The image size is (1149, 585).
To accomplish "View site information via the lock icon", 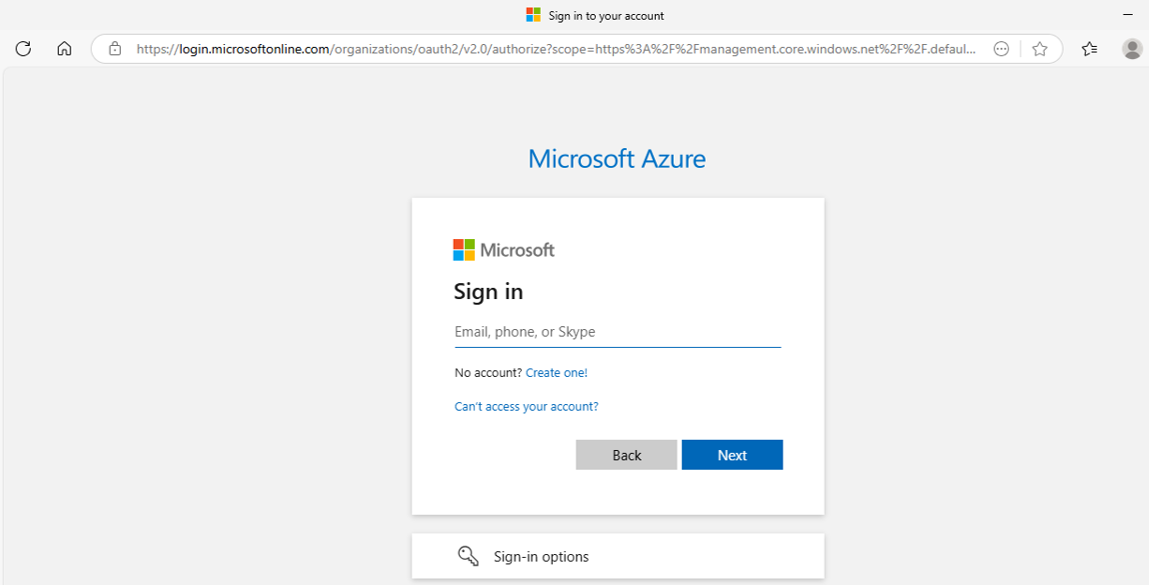I will point(115,48).
